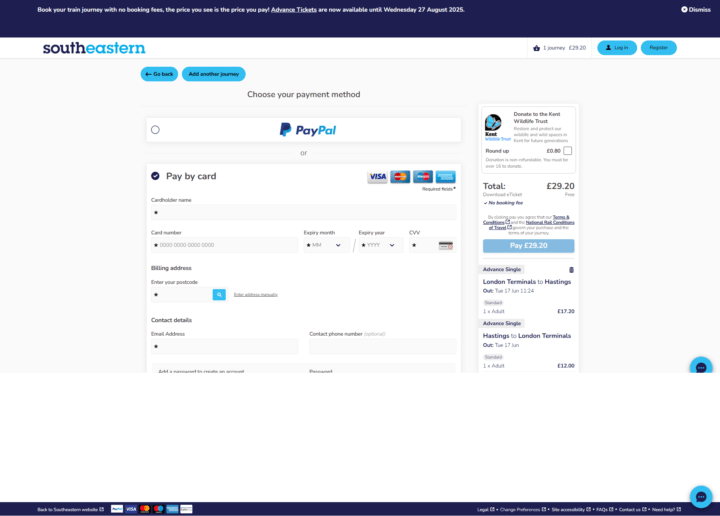Open the Expiry month dropdown
The image size is (720, 516).
[x=326, y=245]
